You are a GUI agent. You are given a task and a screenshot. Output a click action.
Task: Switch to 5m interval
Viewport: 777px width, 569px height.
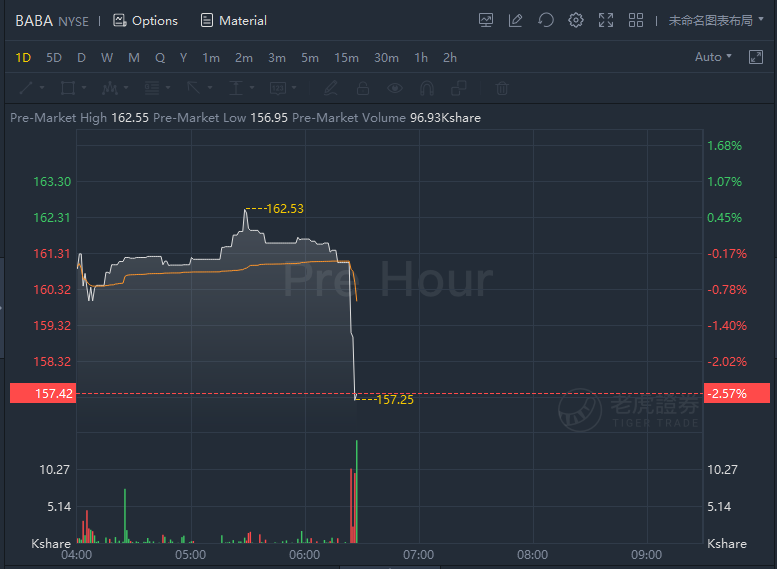tap(310, 57)
